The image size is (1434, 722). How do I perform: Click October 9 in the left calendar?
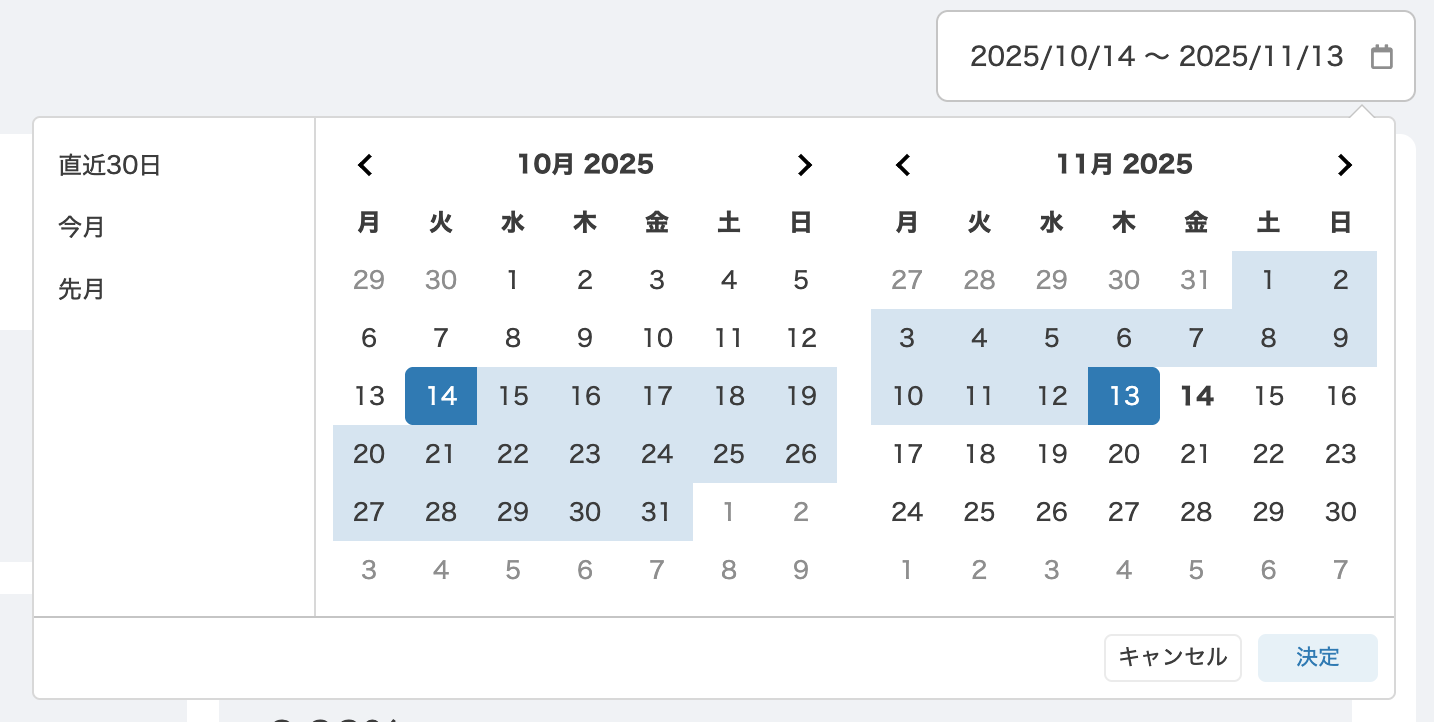coord(585,338)
